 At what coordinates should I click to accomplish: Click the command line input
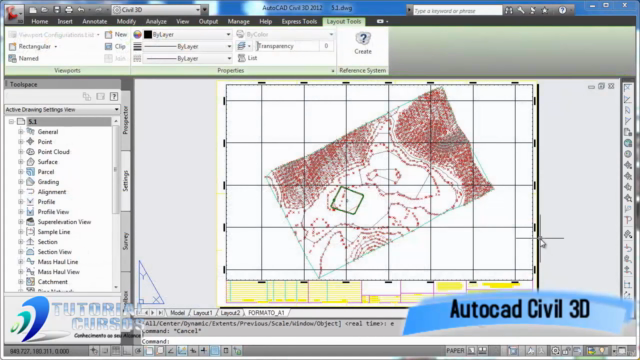pyautogui.click(x=273, y=341)
